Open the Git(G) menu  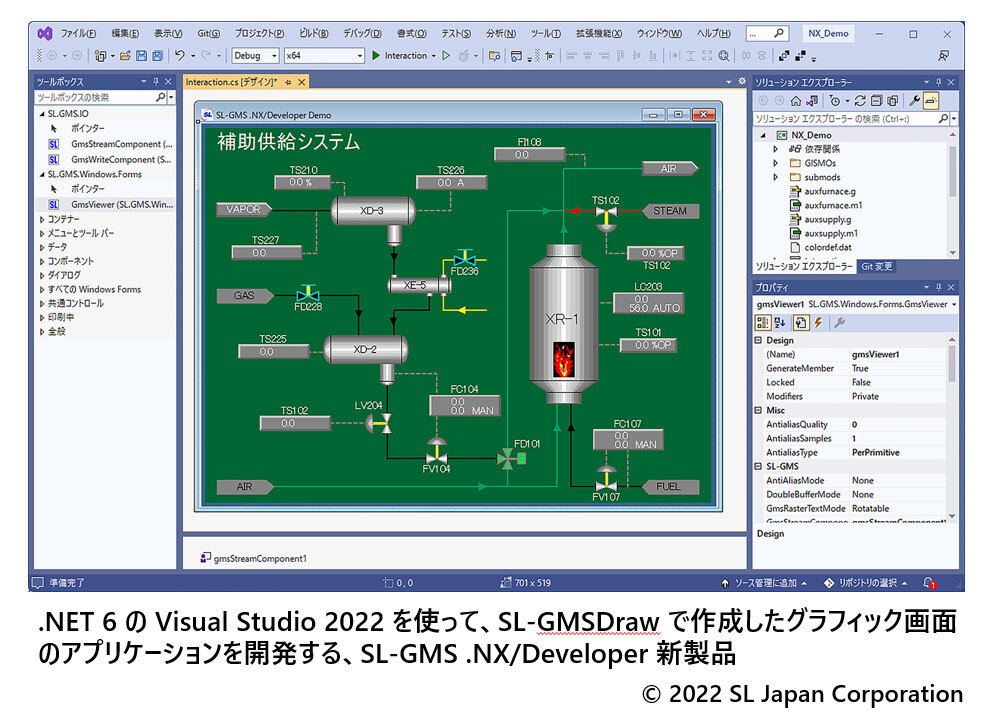(x=208, y=34)
